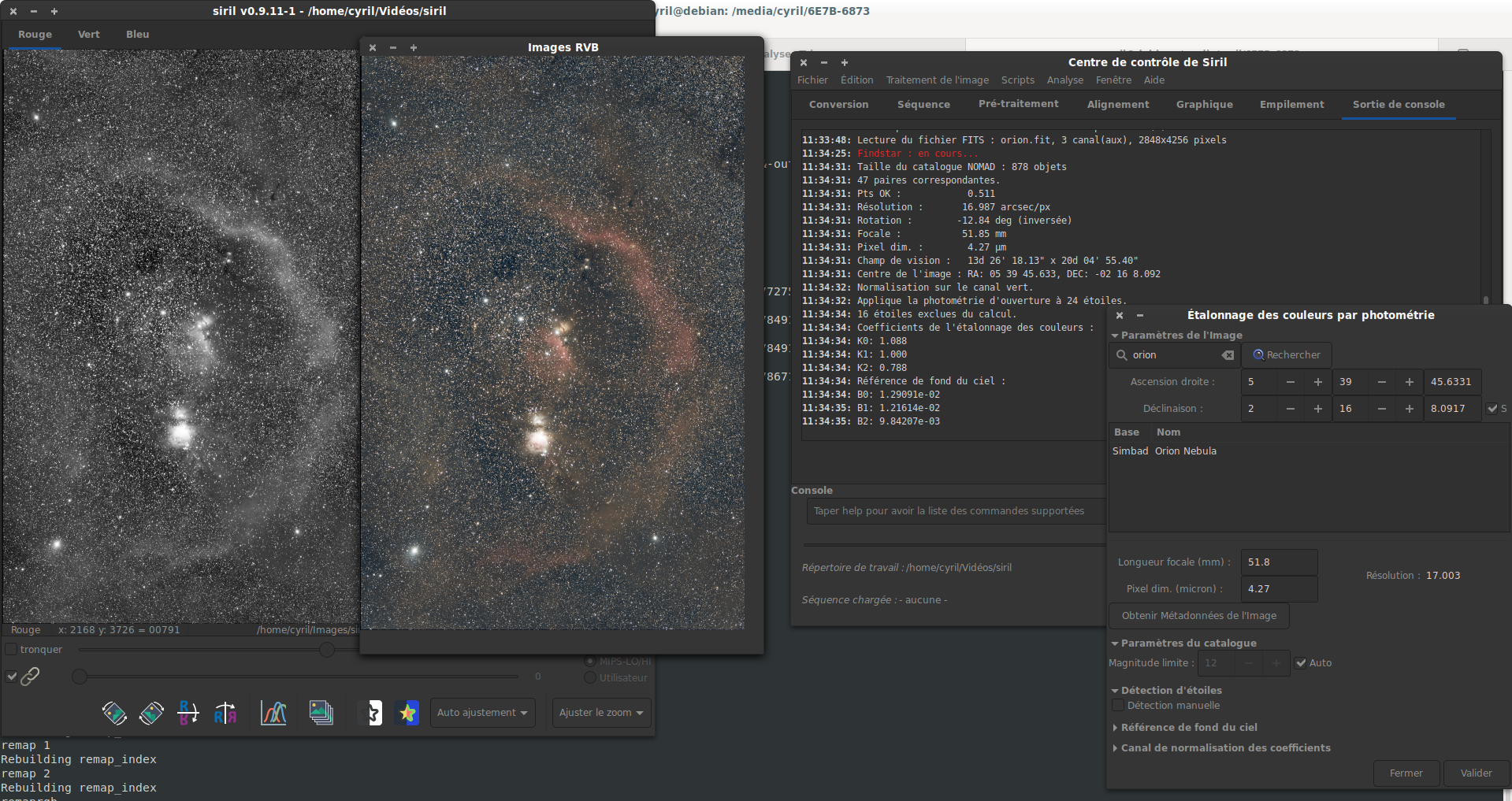The width and height of the screenshot is (1512, 801).
Task: Click the Nom column header
Action: (1168, 432)
